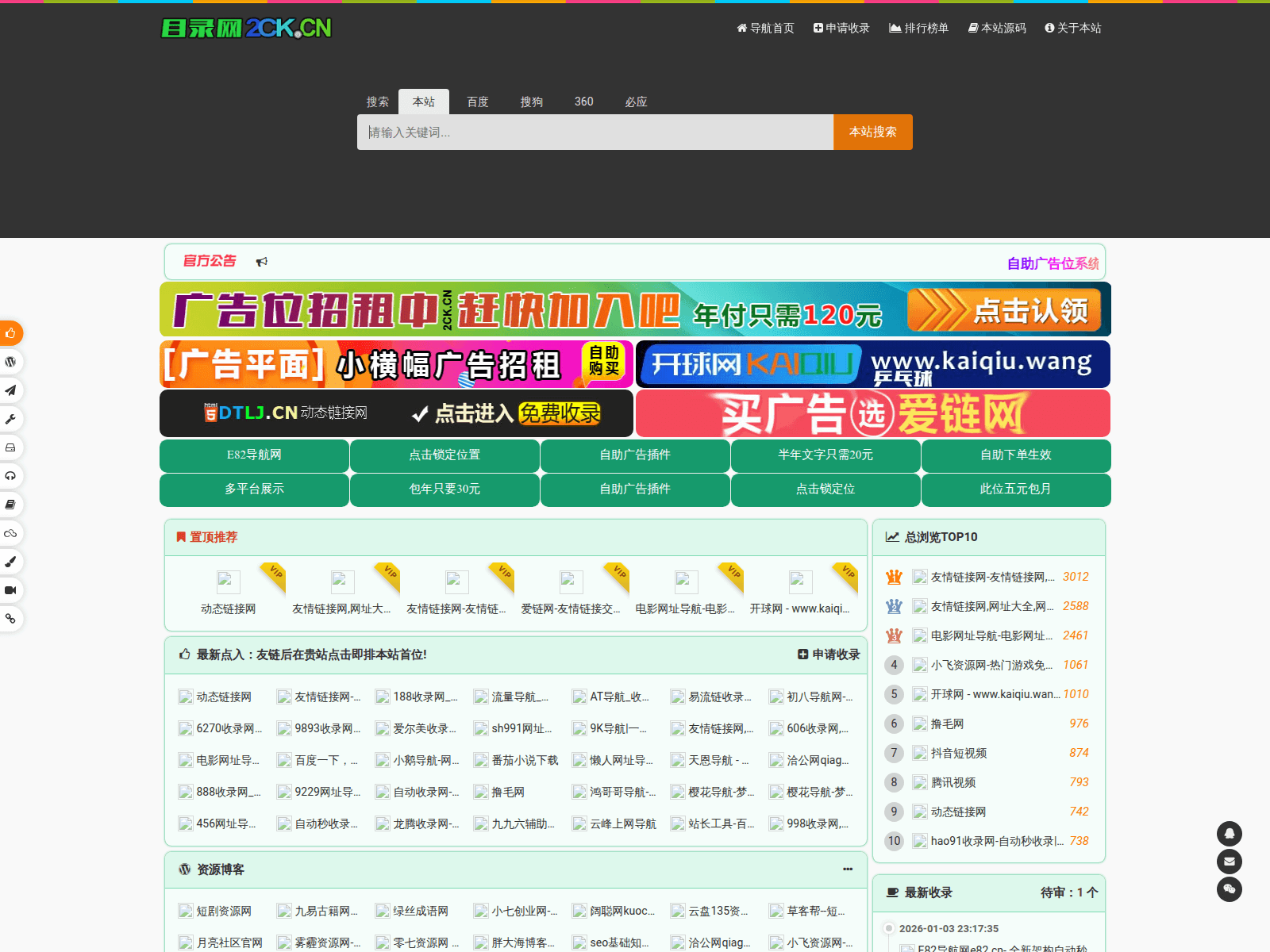This screenshot has width=1270, height=952.
Task: Expand the 资源博客 three-dot more menu
Action: pyautogui.click(x=848, y=869)
